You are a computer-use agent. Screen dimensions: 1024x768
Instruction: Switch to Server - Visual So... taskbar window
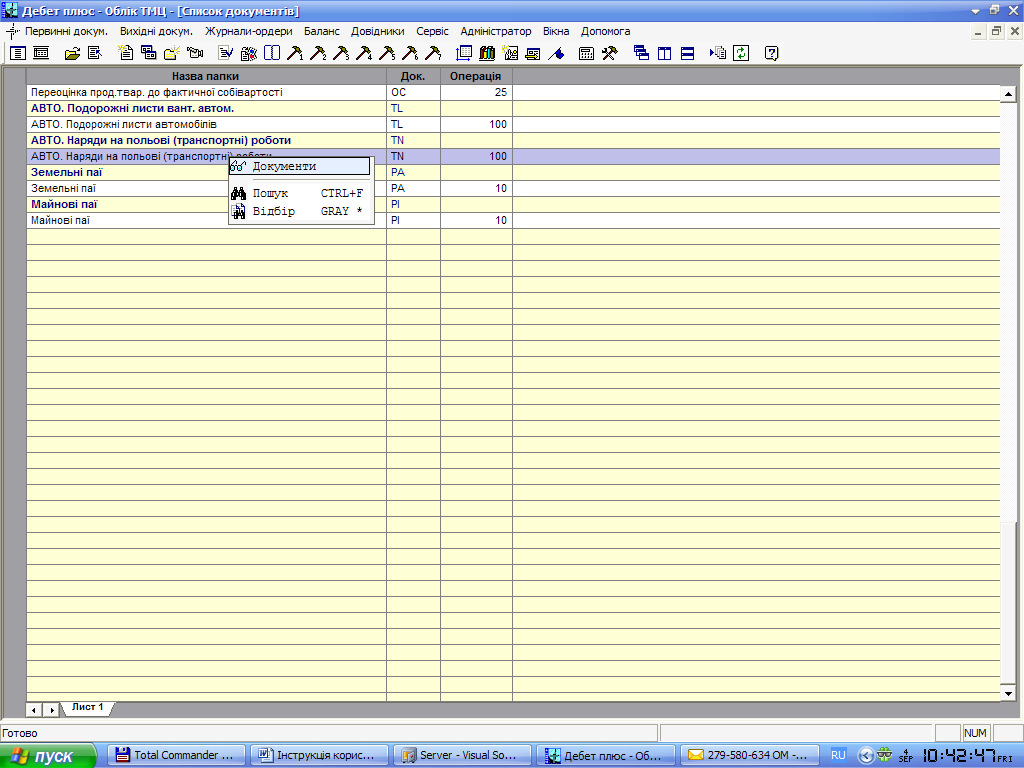tap(462, 756)
